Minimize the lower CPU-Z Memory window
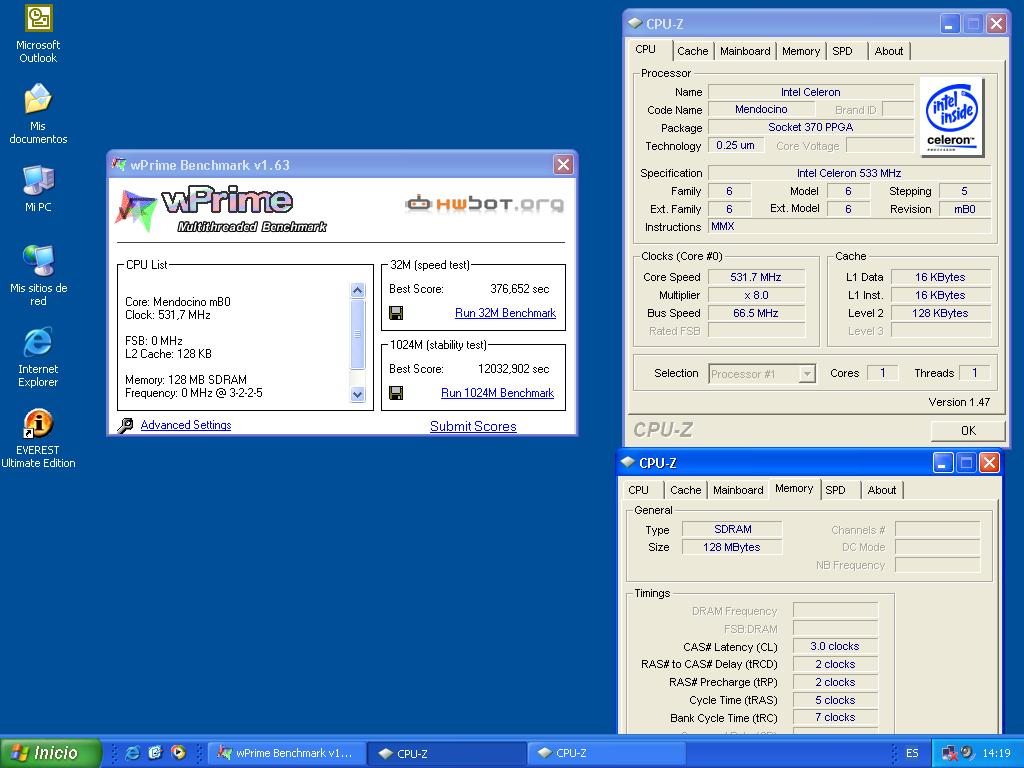 [x=942, y=463]
